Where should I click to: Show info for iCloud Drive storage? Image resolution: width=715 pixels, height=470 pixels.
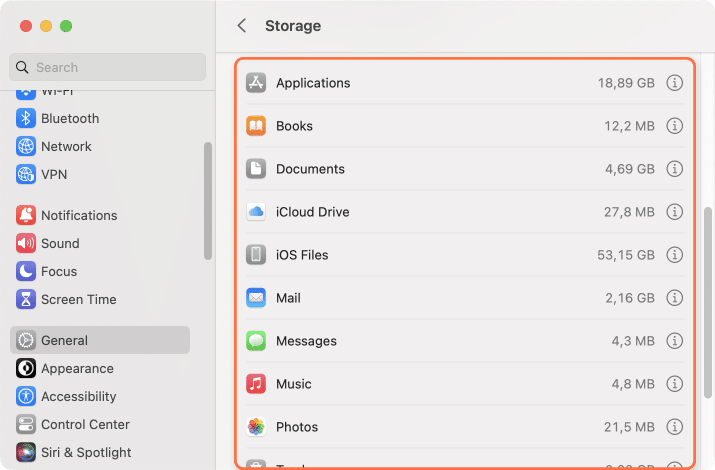click(x=674, y=212)
